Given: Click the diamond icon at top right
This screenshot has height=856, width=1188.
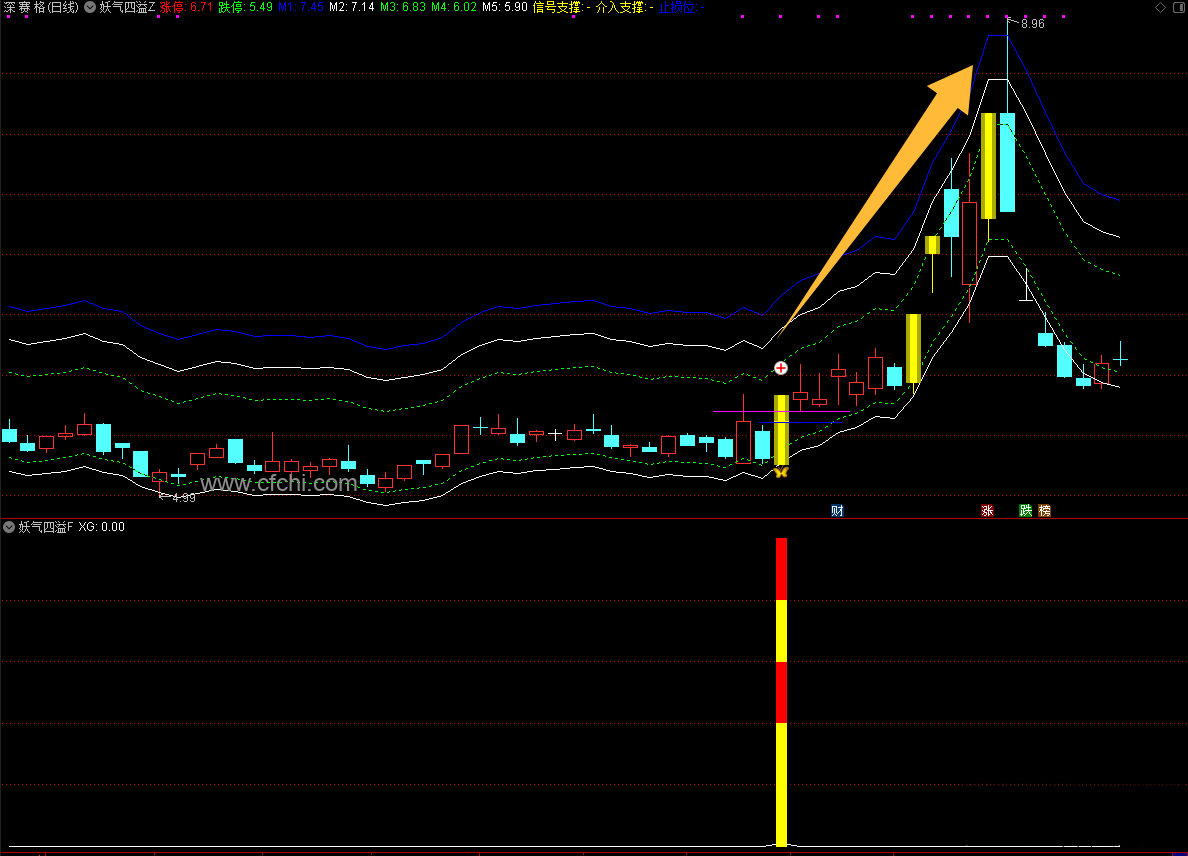Looking at the screenshot, I should click(1160, 8).
